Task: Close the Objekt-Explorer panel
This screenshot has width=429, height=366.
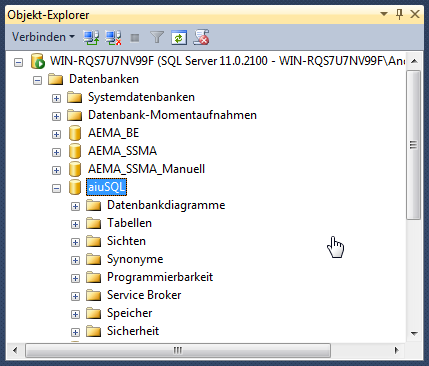Action: (x=415, y=14)
